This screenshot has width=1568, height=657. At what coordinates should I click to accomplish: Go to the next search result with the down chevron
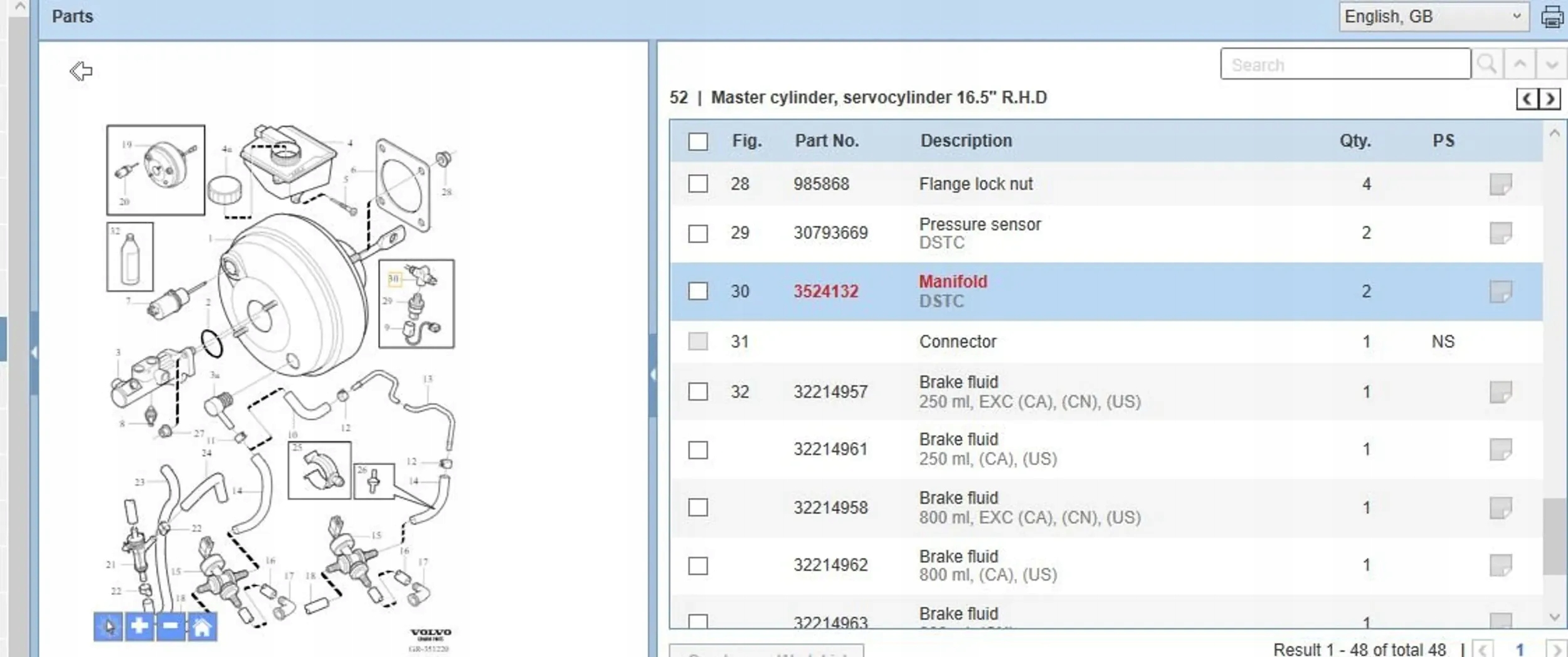coord(1552,64)
